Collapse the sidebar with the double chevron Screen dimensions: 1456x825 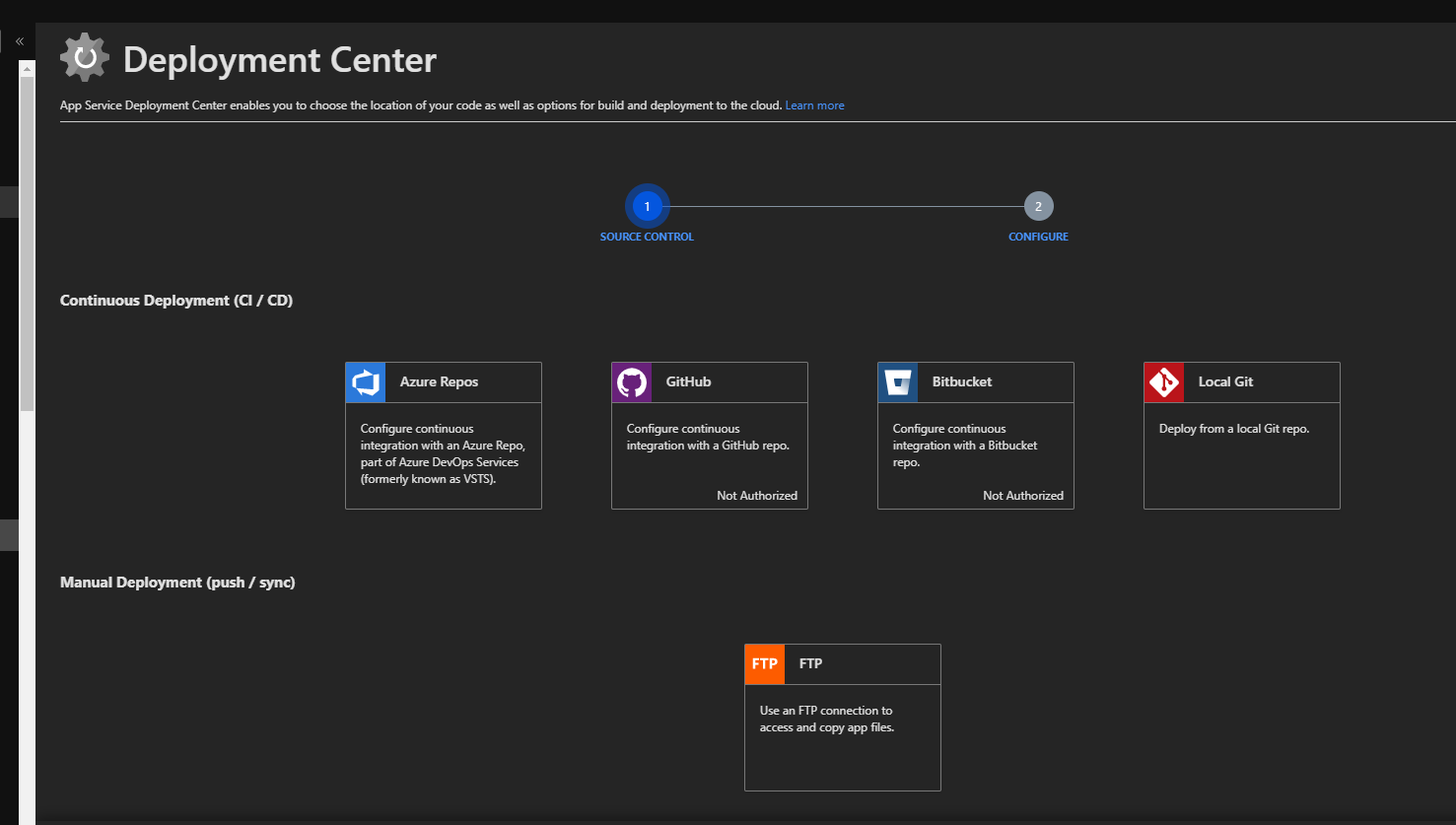[20, 41]
